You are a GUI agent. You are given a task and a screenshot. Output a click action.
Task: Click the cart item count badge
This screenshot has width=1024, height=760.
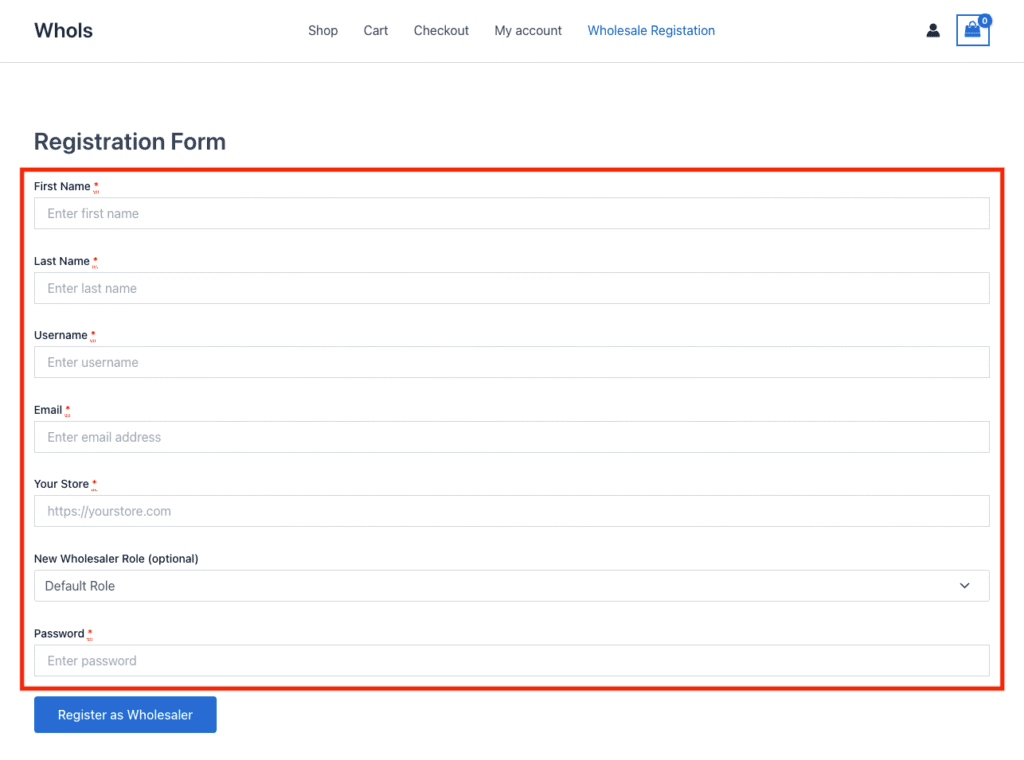(x=984, y=20)
